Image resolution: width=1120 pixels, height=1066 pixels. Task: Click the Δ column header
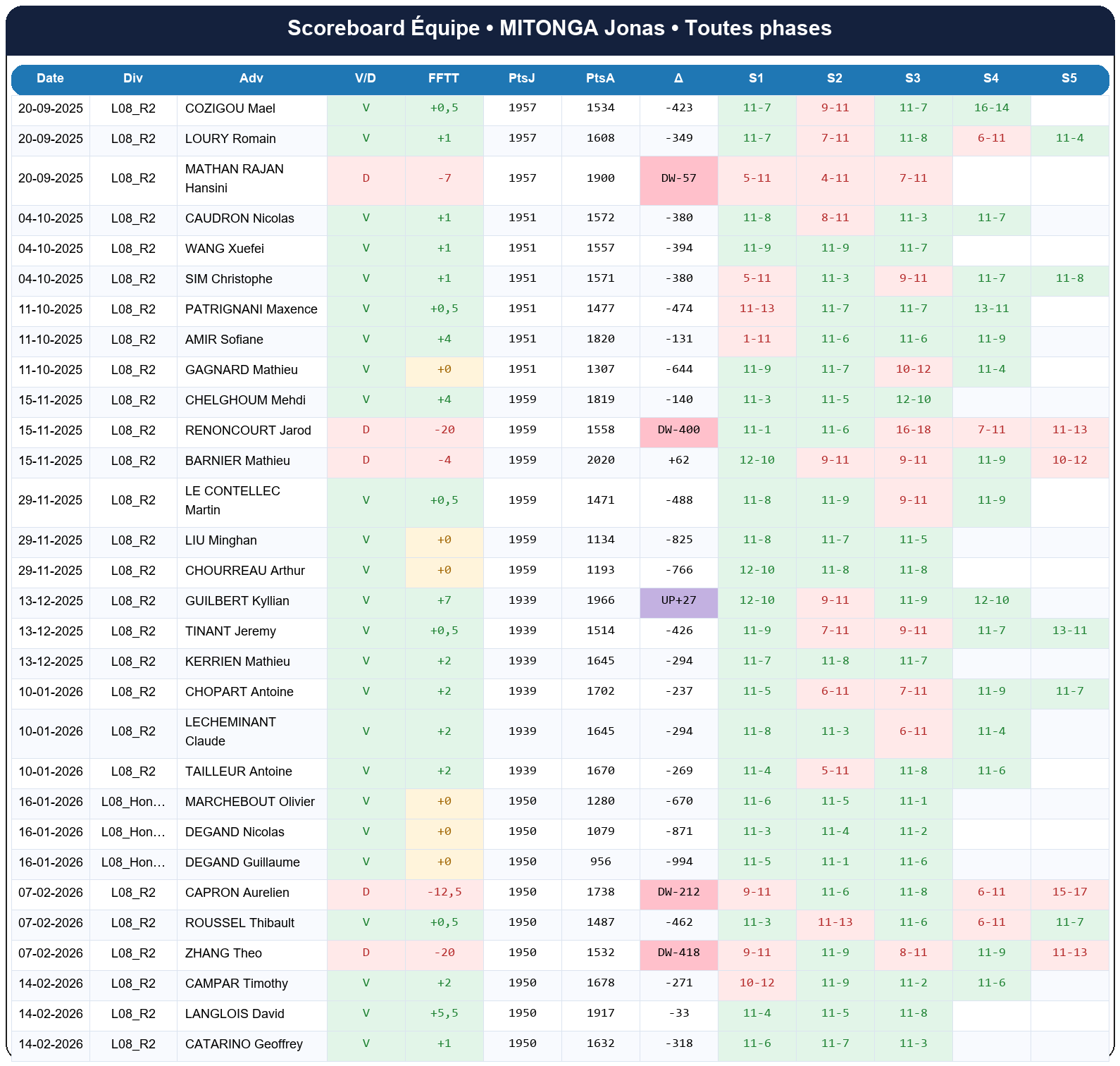tap(678, 78)
